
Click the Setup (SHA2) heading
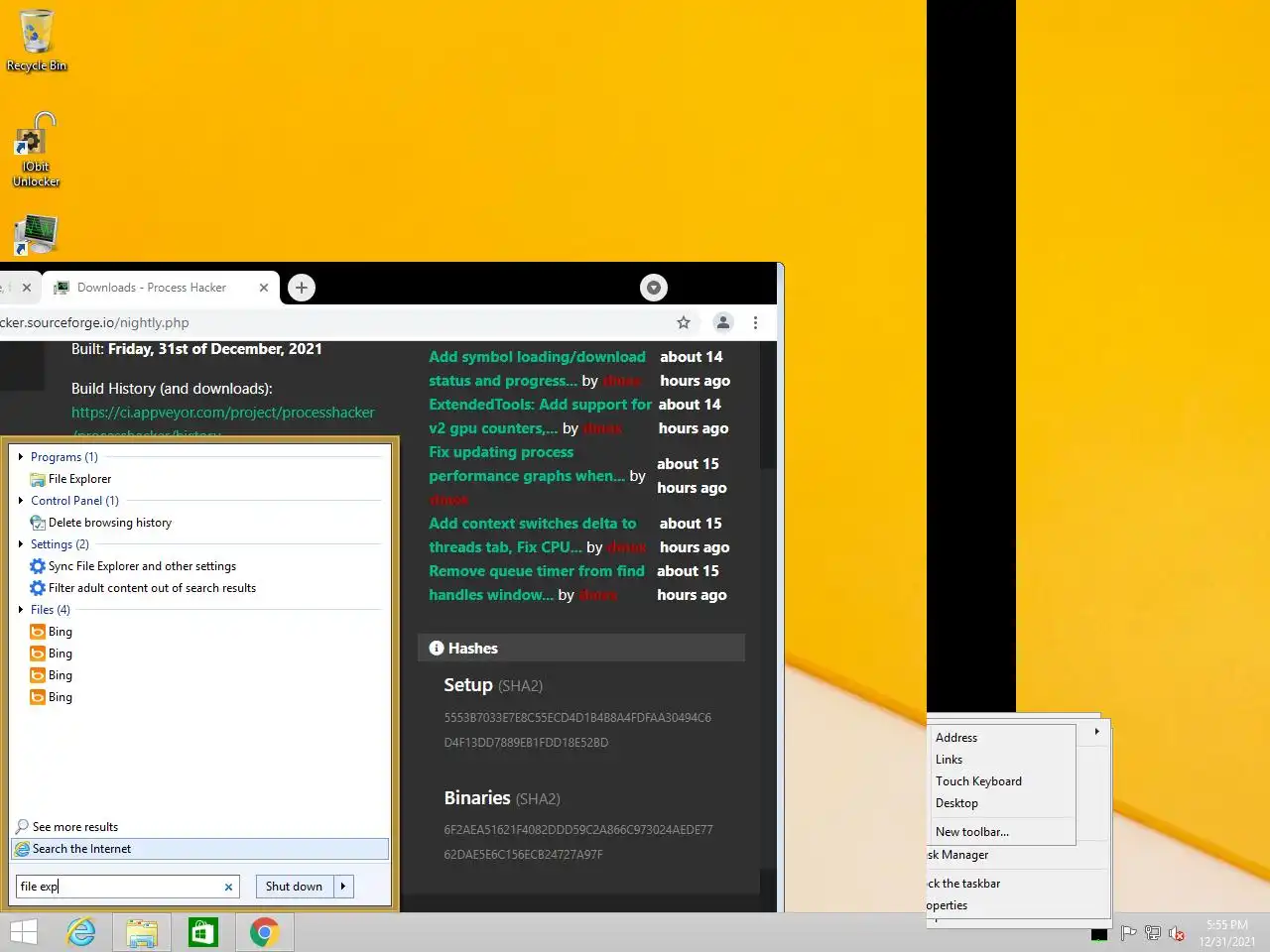493,685
